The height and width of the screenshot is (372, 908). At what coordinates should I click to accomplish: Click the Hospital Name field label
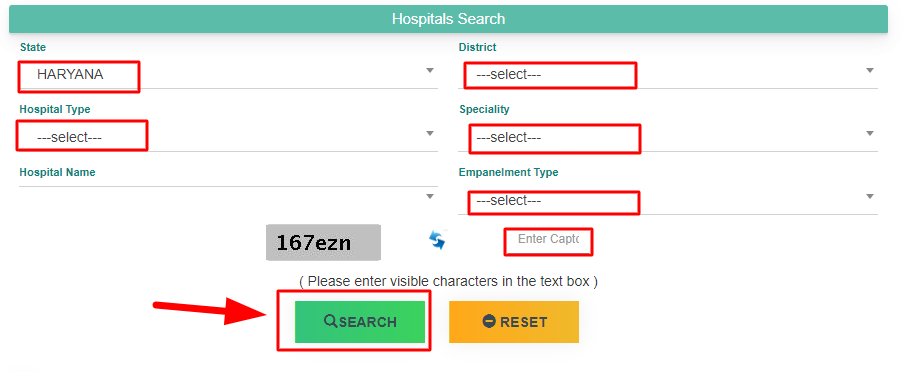[x=57, y=172]
